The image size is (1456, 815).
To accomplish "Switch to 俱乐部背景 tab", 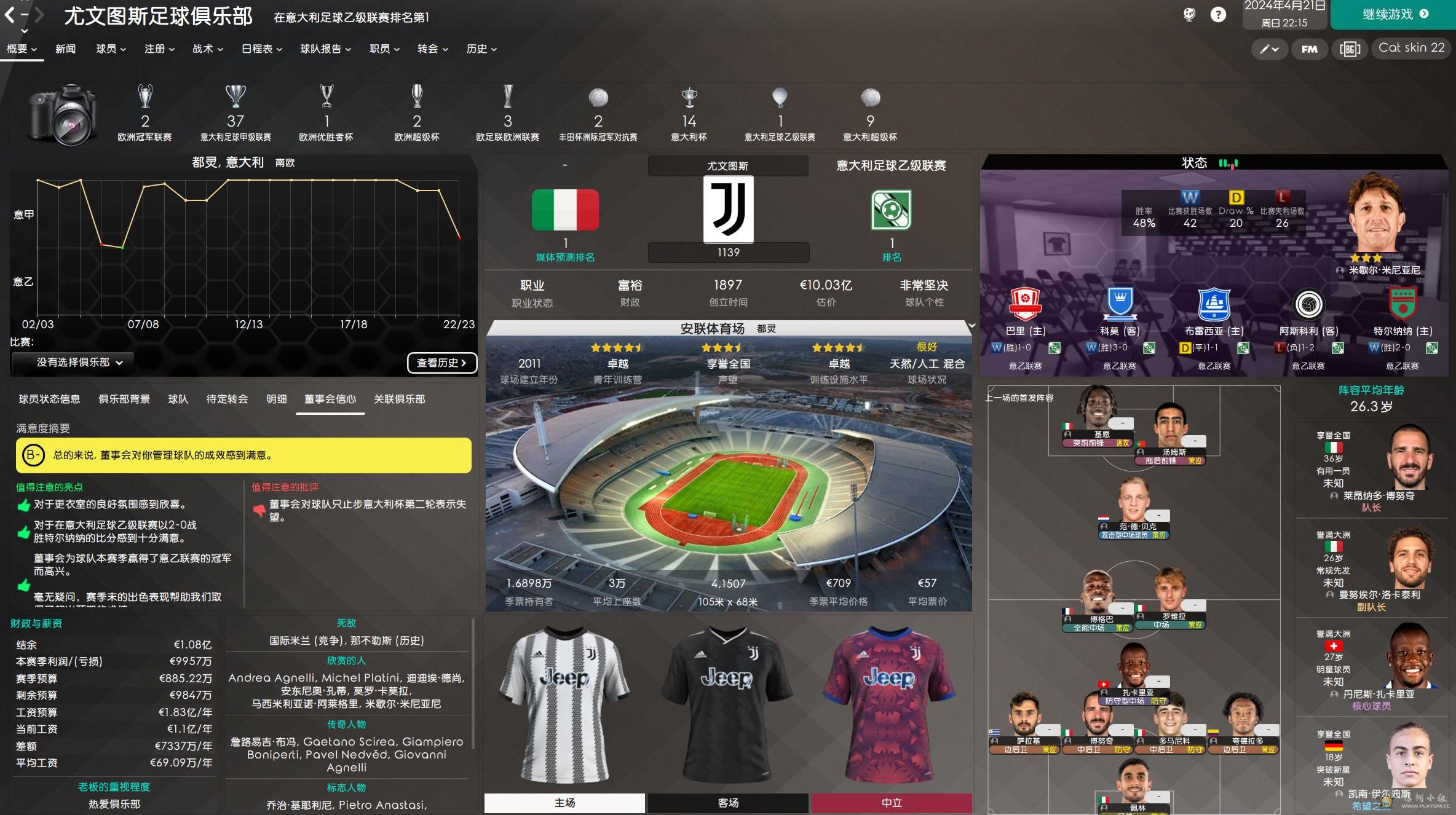I will (x=124, y=399).
